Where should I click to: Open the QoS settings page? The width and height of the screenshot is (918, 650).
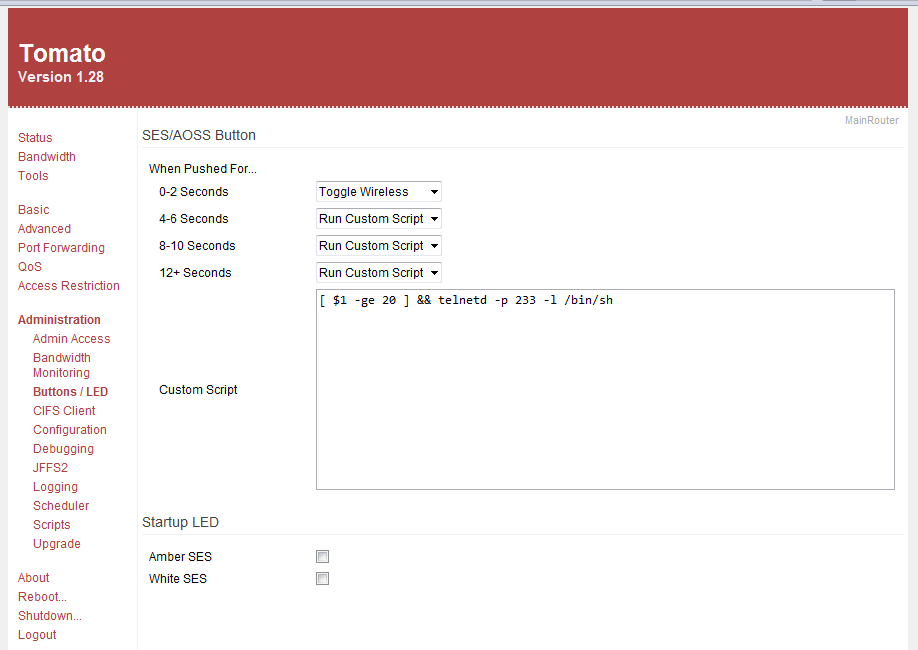coord(30,266)
